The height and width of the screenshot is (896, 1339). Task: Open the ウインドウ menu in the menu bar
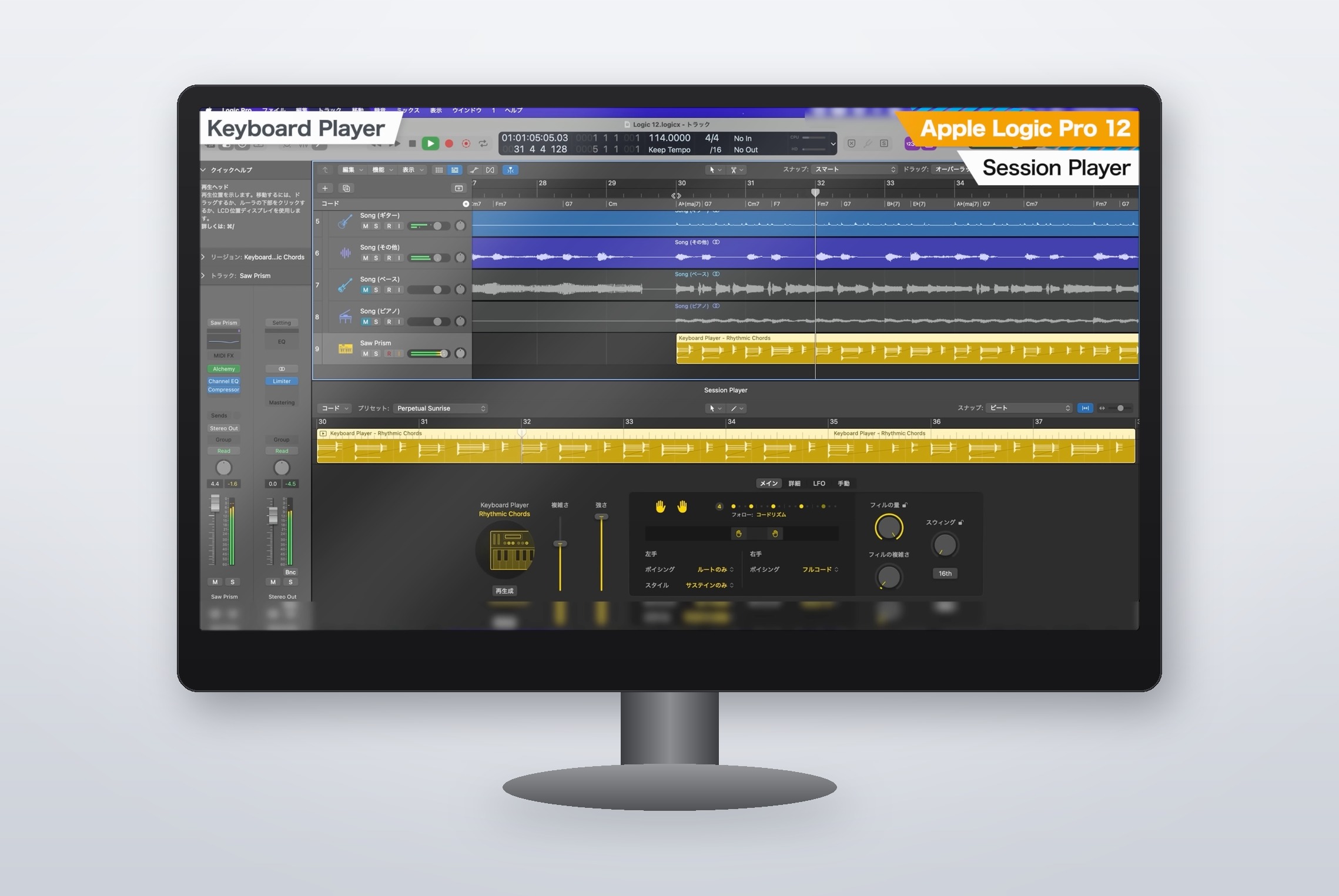tap(467, 110)
